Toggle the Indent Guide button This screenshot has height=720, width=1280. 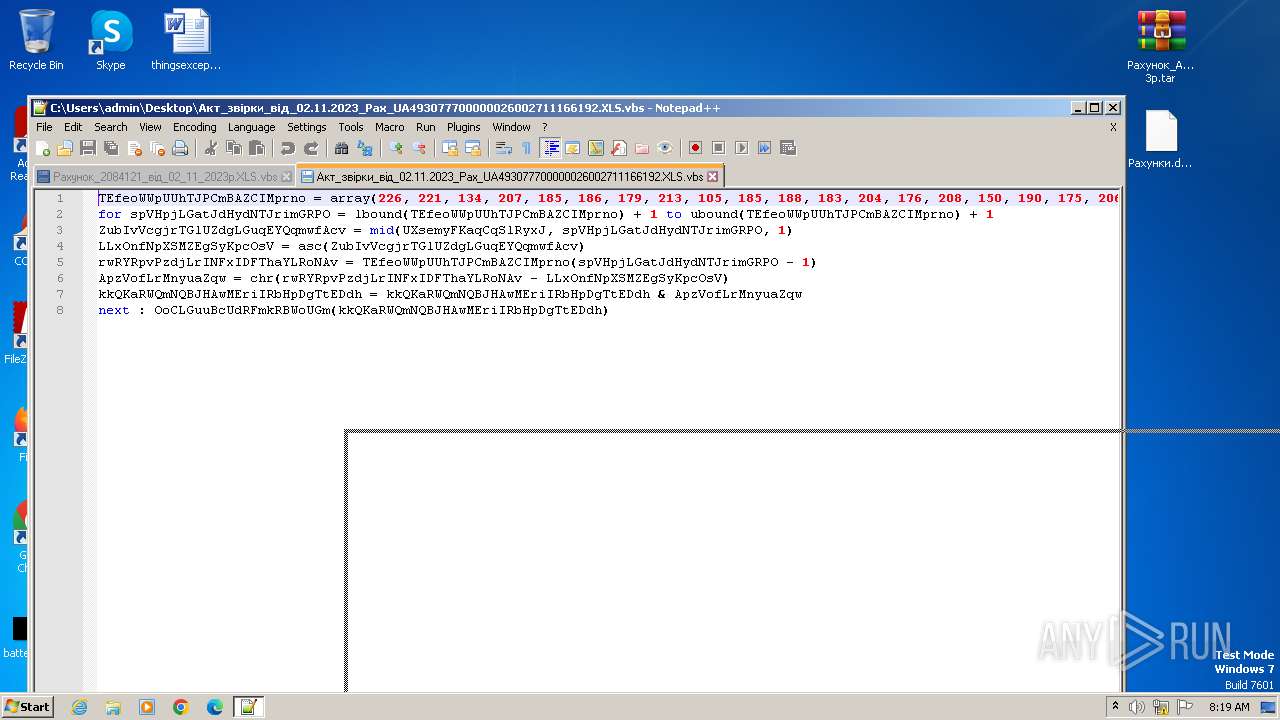[550, 148]
